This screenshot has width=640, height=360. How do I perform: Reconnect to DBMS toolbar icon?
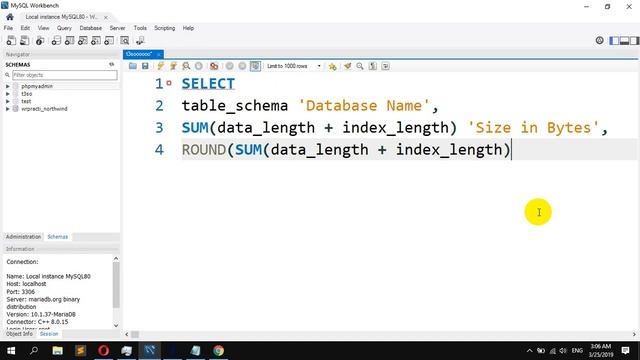140,40
